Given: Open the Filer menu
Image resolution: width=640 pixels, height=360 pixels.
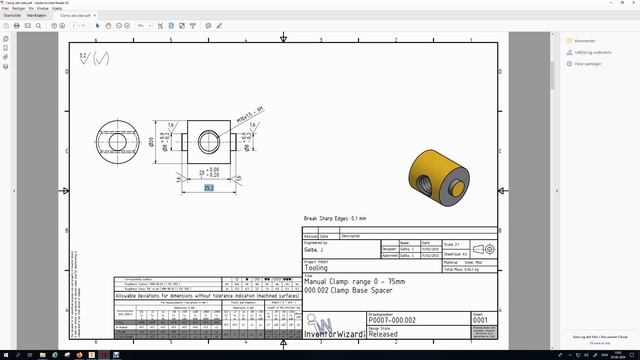Looking at the screenshot, I should pos(5,8).
